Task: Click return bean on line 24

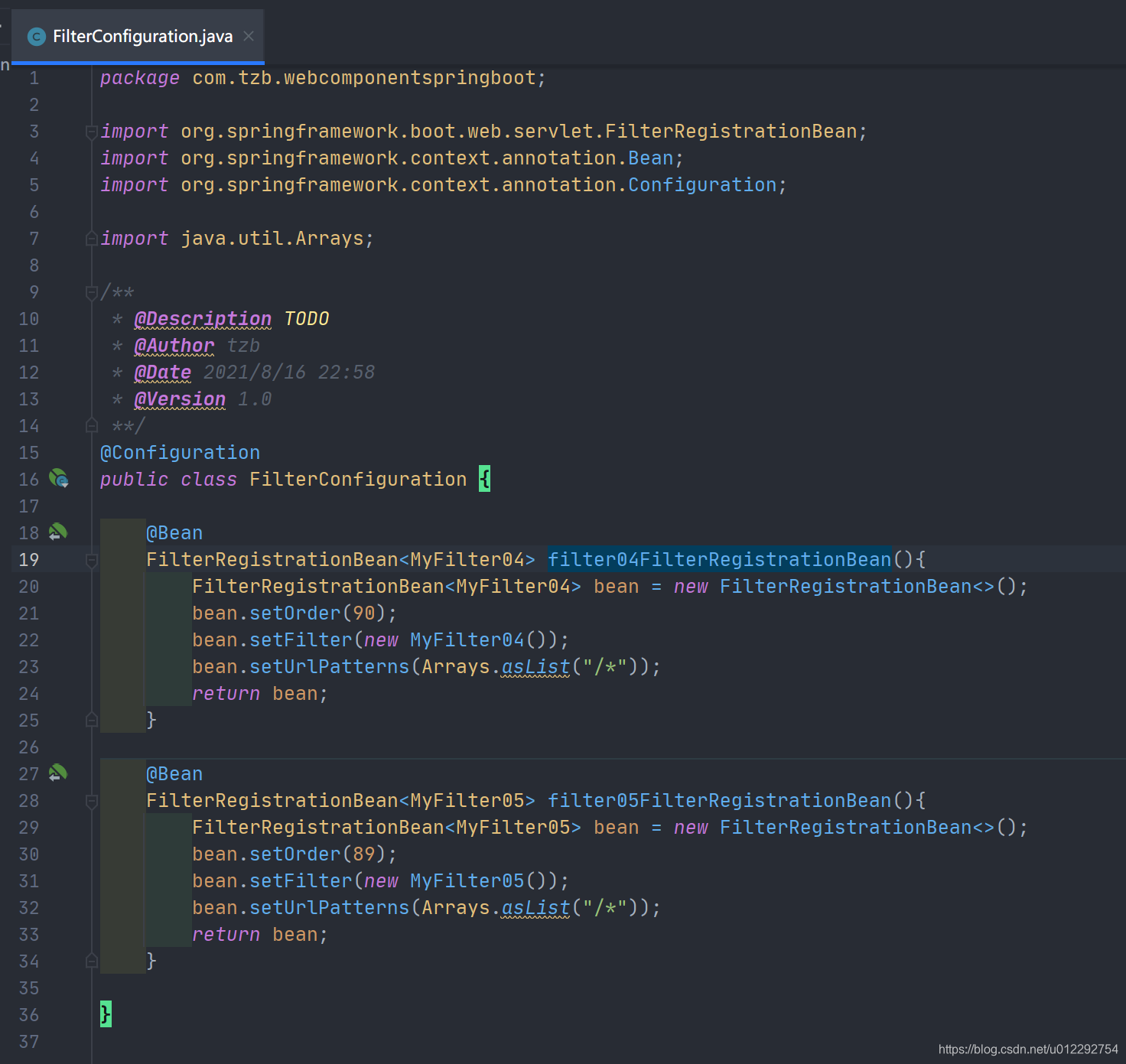Action: click(255, 694)
